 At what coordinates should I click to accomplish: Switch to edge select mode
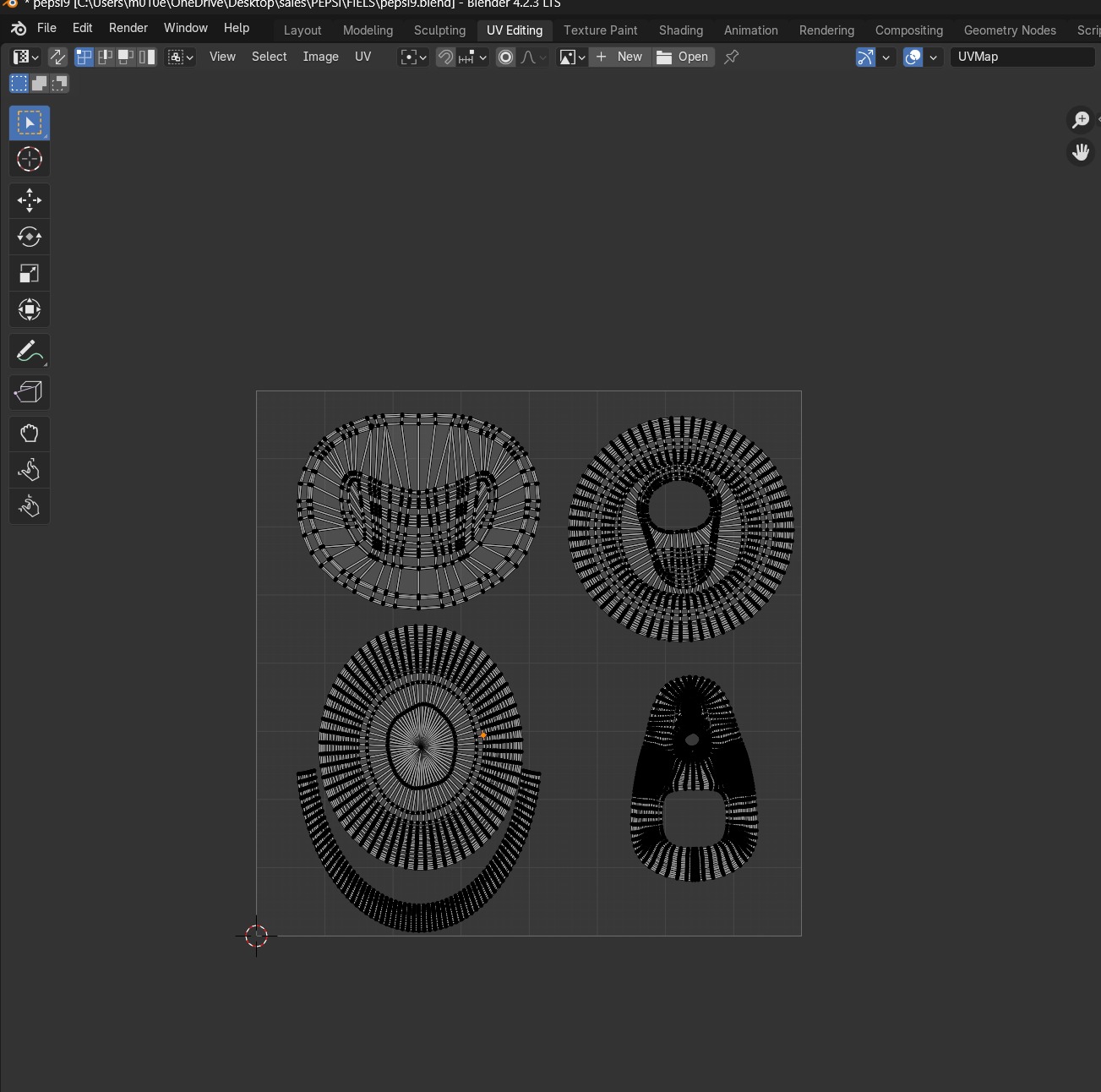105,57
